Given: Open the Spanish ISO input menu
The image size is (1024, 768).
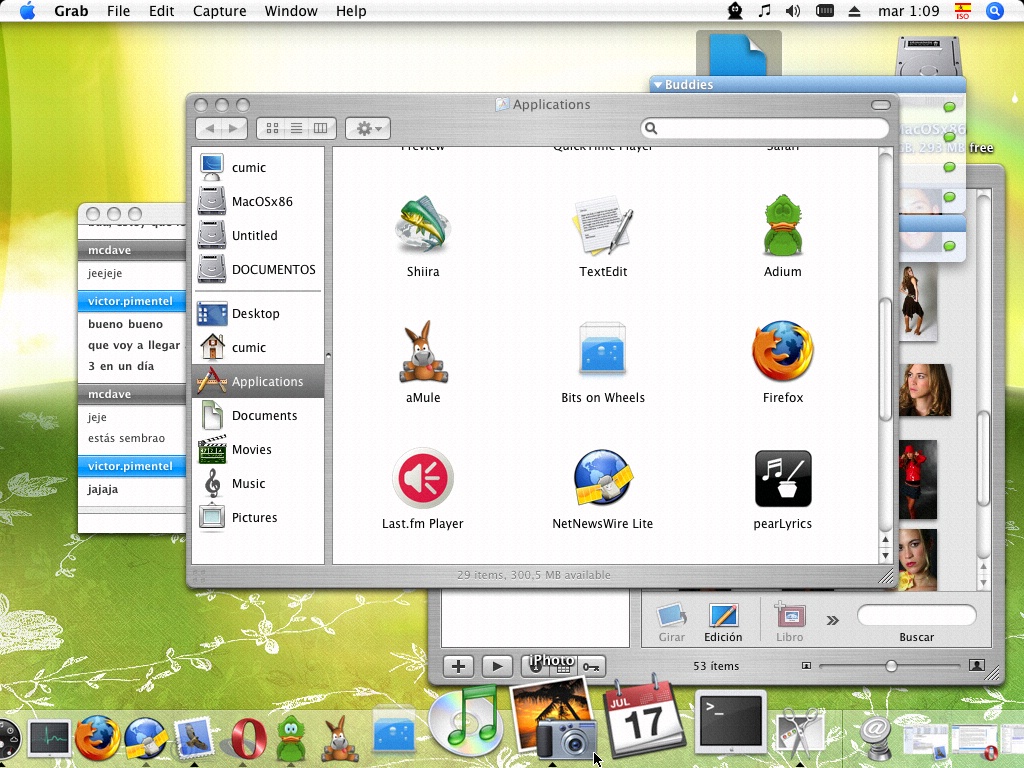Looking at the screenshot, I should 963,10.
